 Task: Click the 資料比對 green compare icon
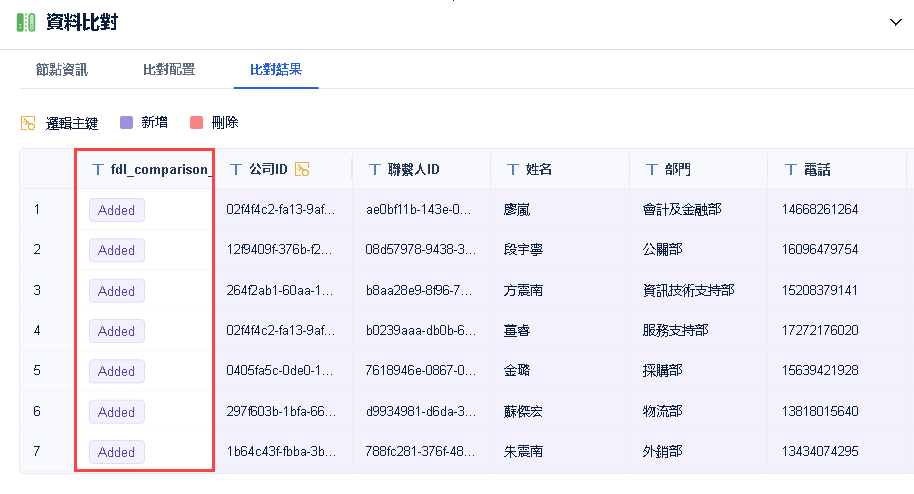[x=25, y=22]
